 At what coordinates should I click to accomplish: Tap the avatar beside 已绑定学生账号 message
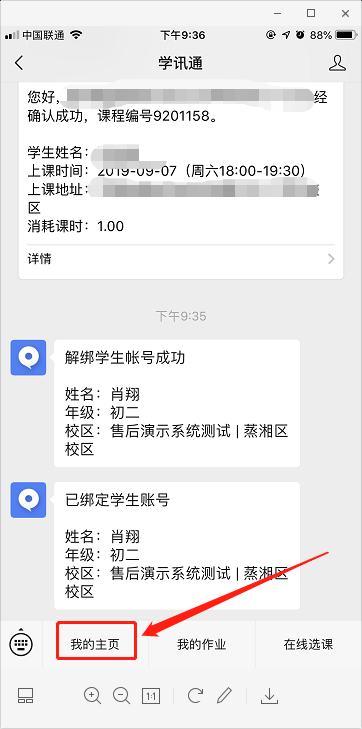(x=28, y=500)
